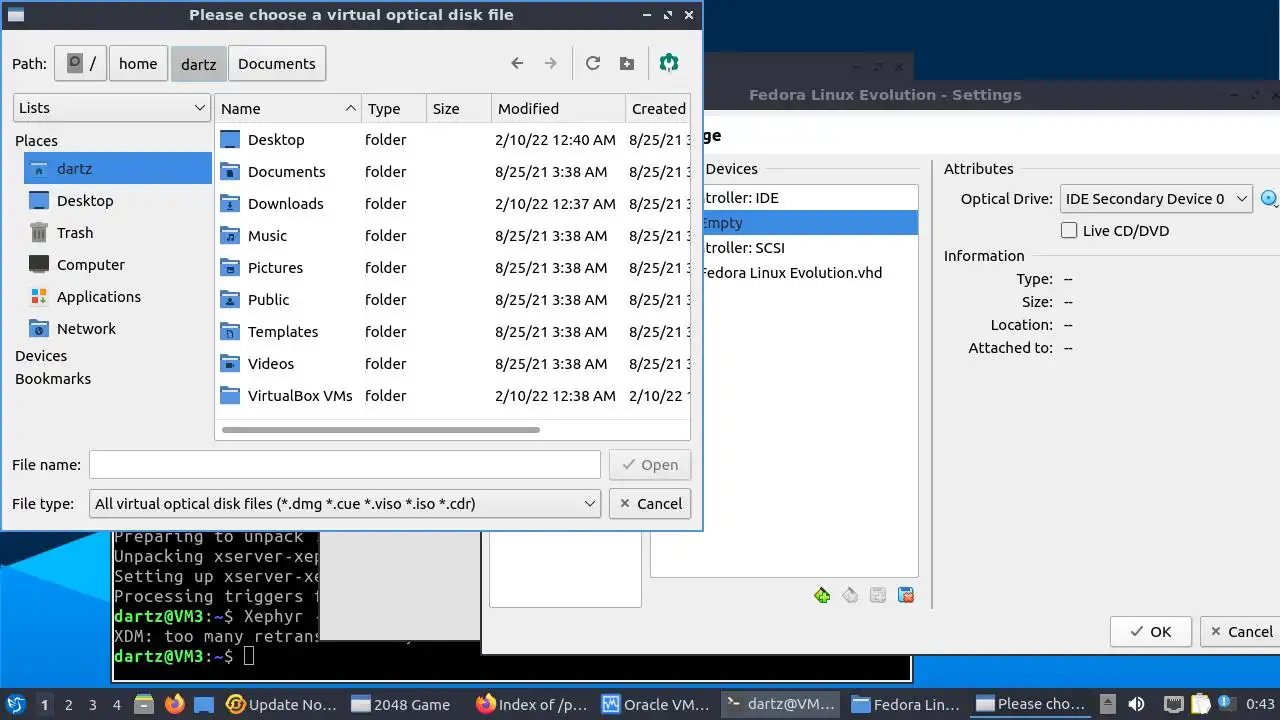Open Applications in Places sidebar
Screen dimensions: 1280x720
click(118, 296)
